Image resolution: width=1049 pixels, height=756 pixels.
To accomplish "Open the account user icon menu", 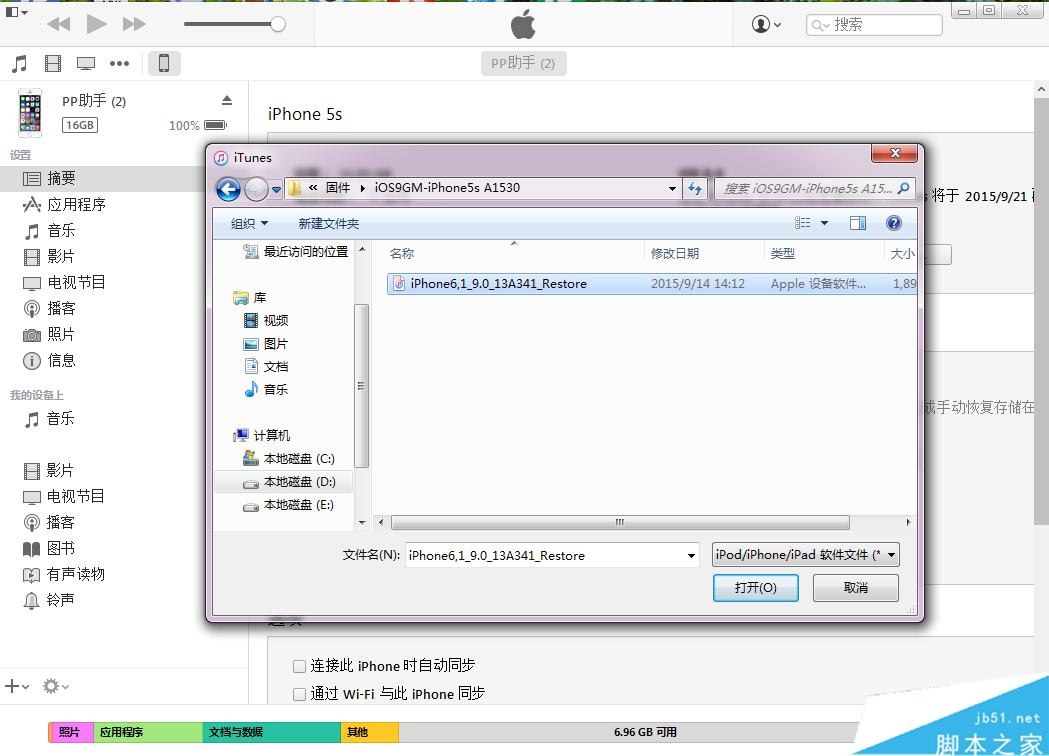I will click(766, 25).
